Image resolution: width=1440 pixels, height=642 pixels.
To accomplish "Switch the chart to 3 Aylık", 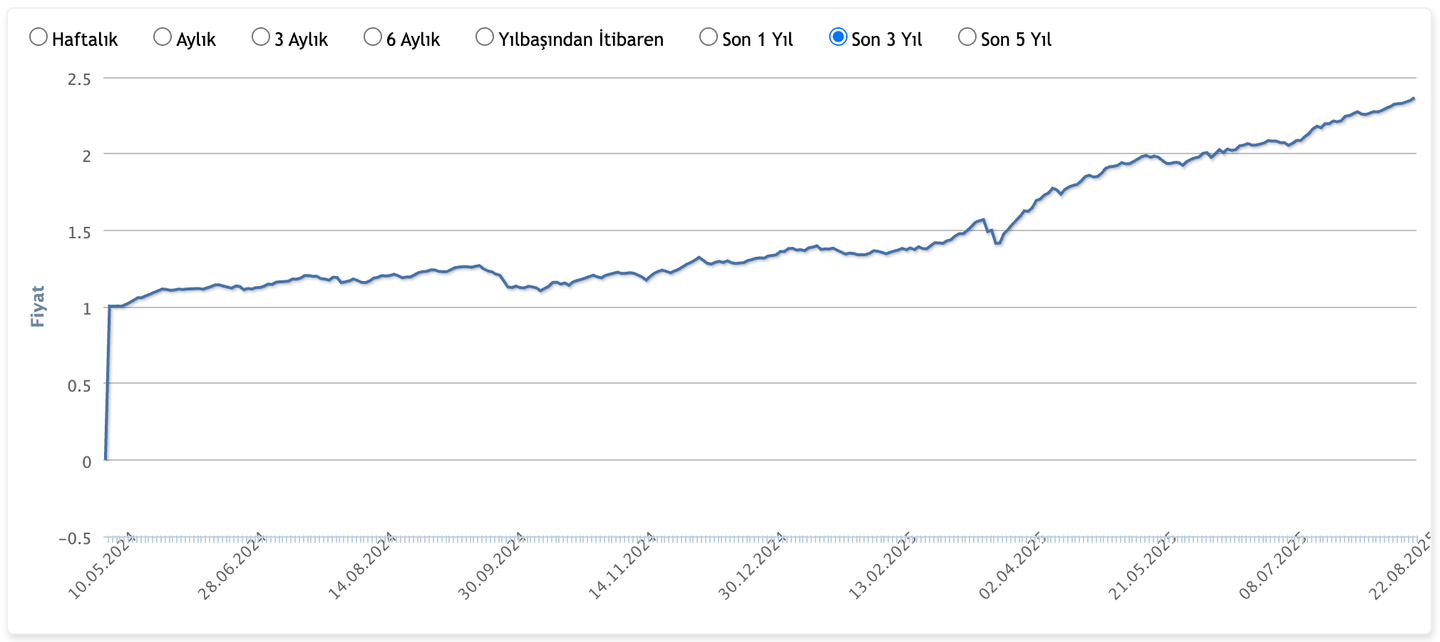I will tap(261, 38).
